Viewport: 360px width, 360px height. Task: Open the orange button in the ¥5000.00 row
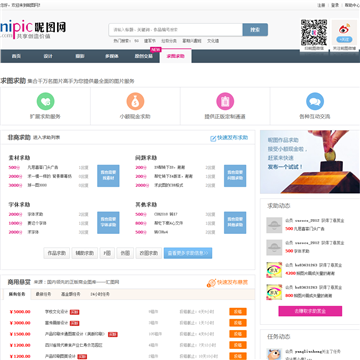tap(238, 312)
